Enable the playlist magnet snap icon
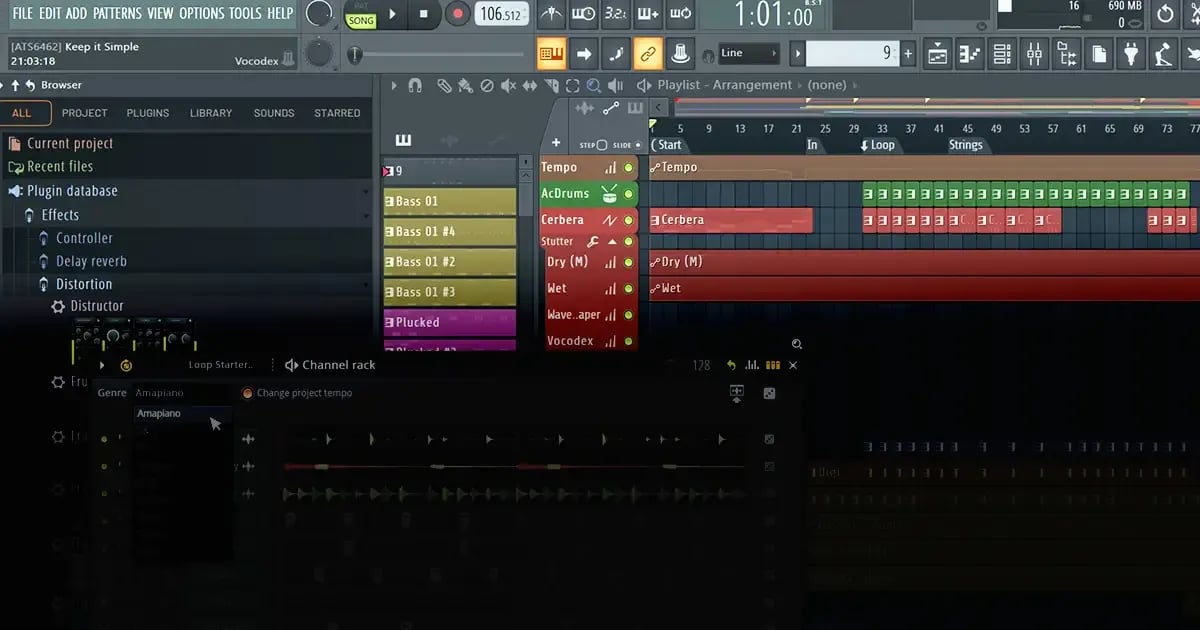 [415, 86]
